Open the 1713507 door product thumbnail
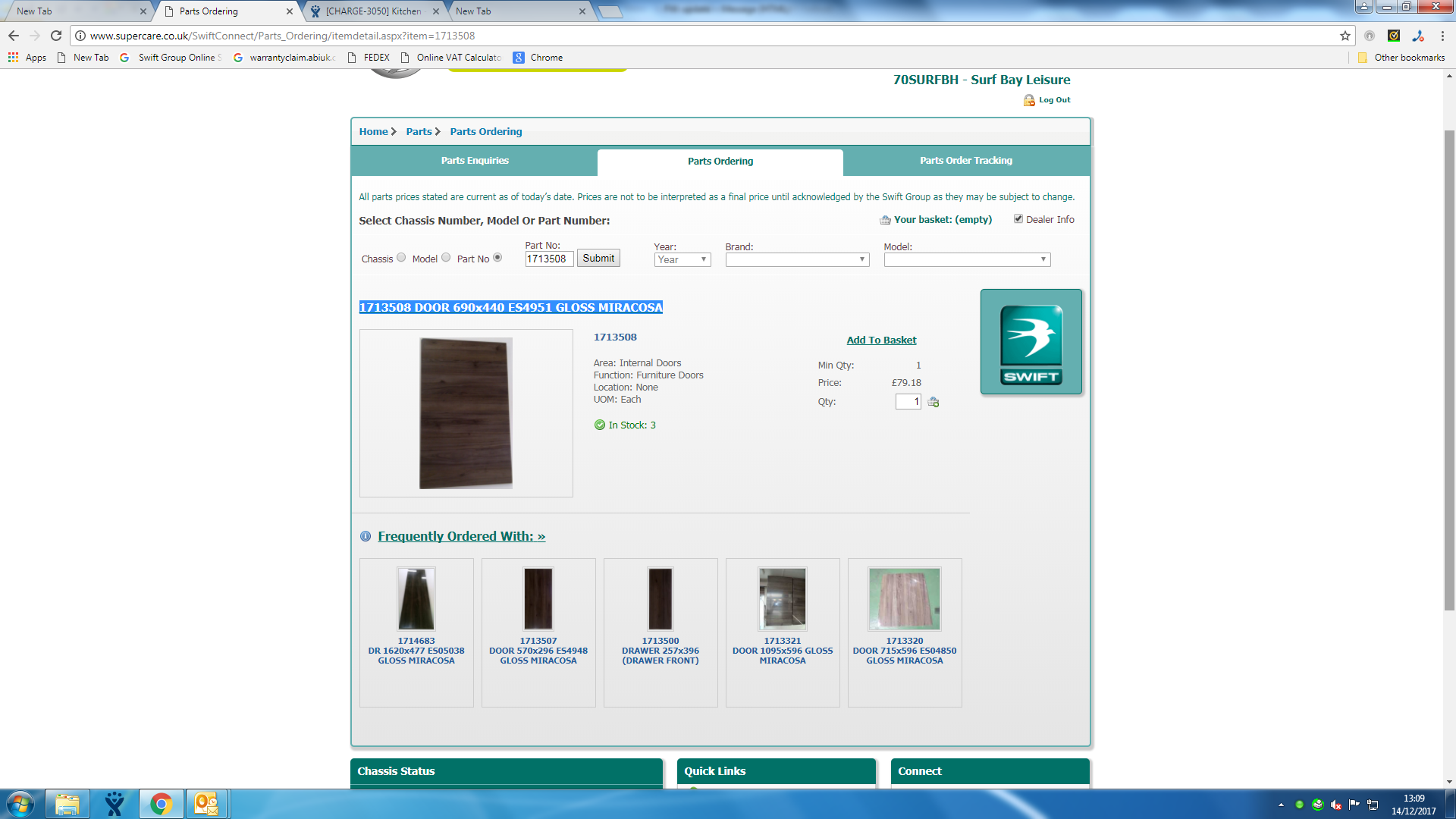Viewport: 1456px width, 819px height. coord(538,598)
